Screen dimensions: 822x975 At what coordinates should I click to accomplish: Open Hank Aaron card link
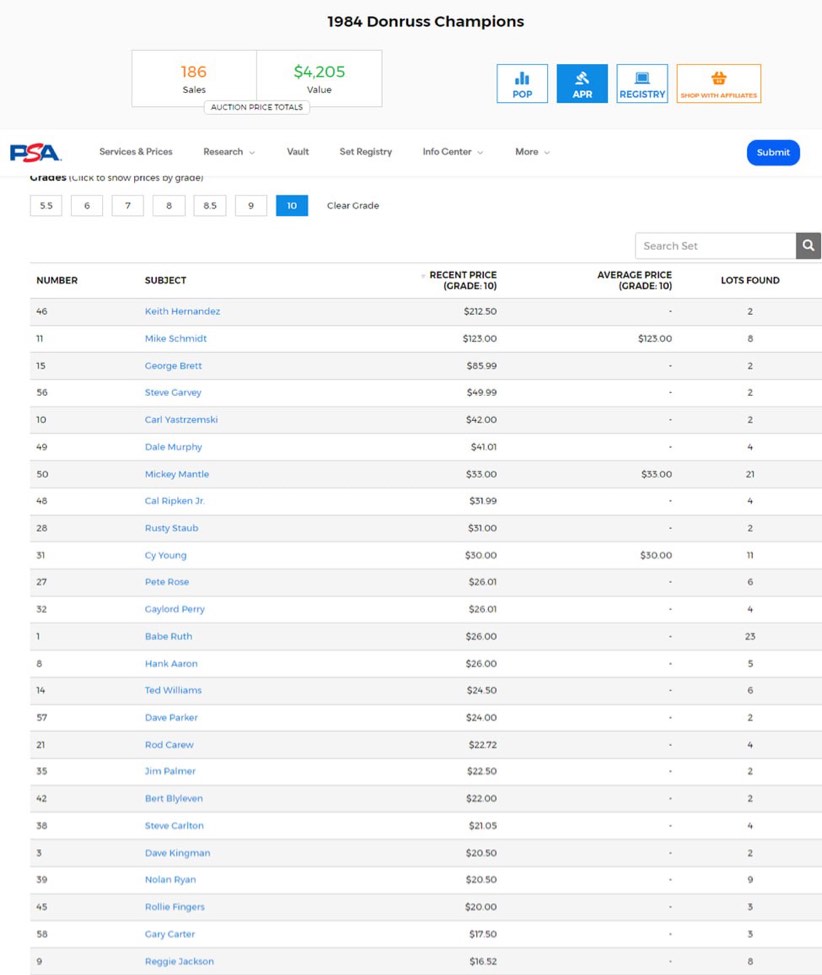click(x=171, y=664)
